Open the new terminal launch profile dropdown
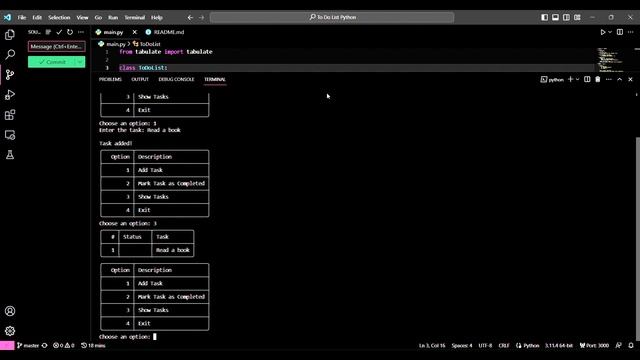The height and width of the screenshot is (360, 640). click(578, 79)
